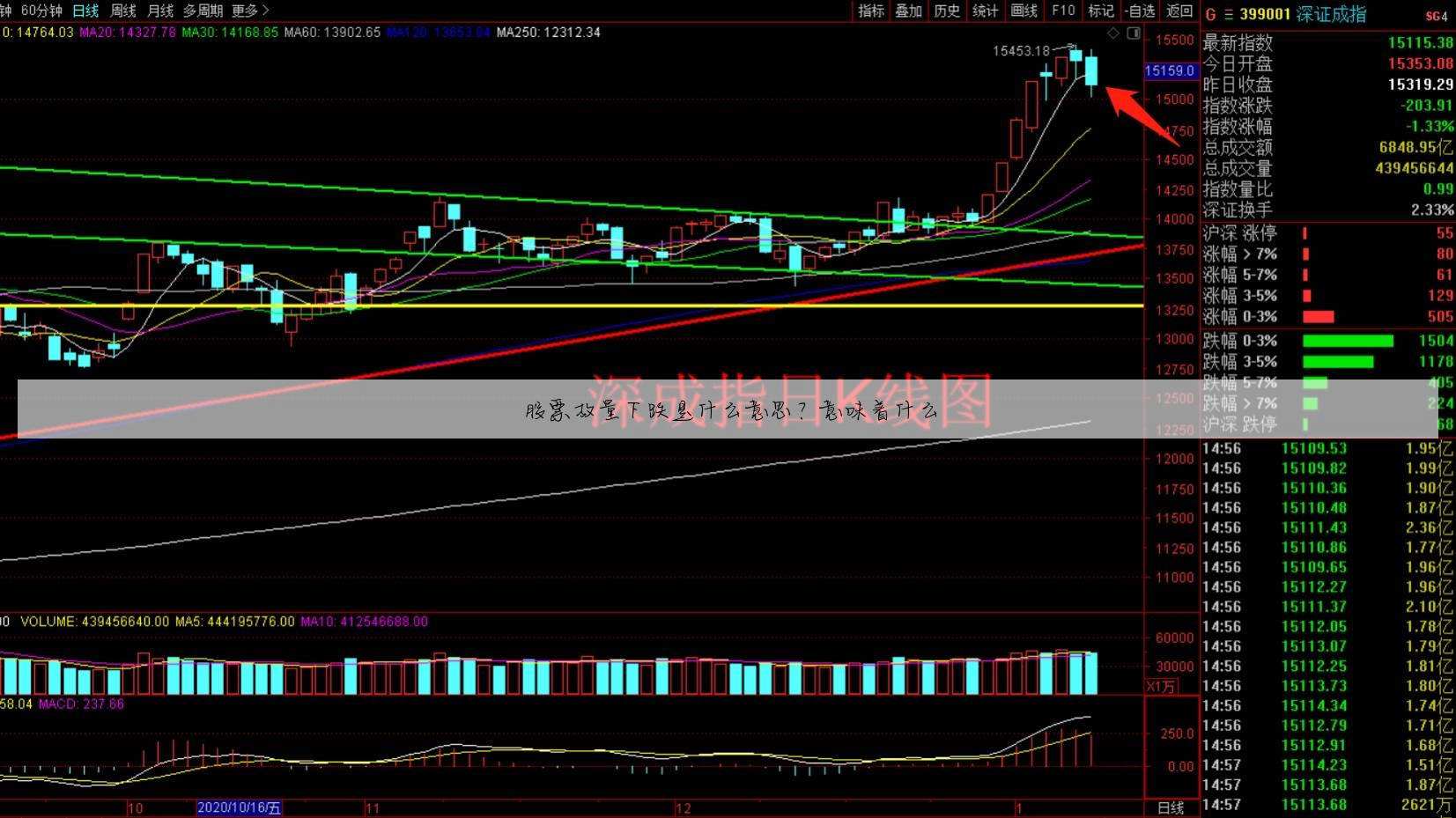Switch to the 60分钟 period tab

41,11
